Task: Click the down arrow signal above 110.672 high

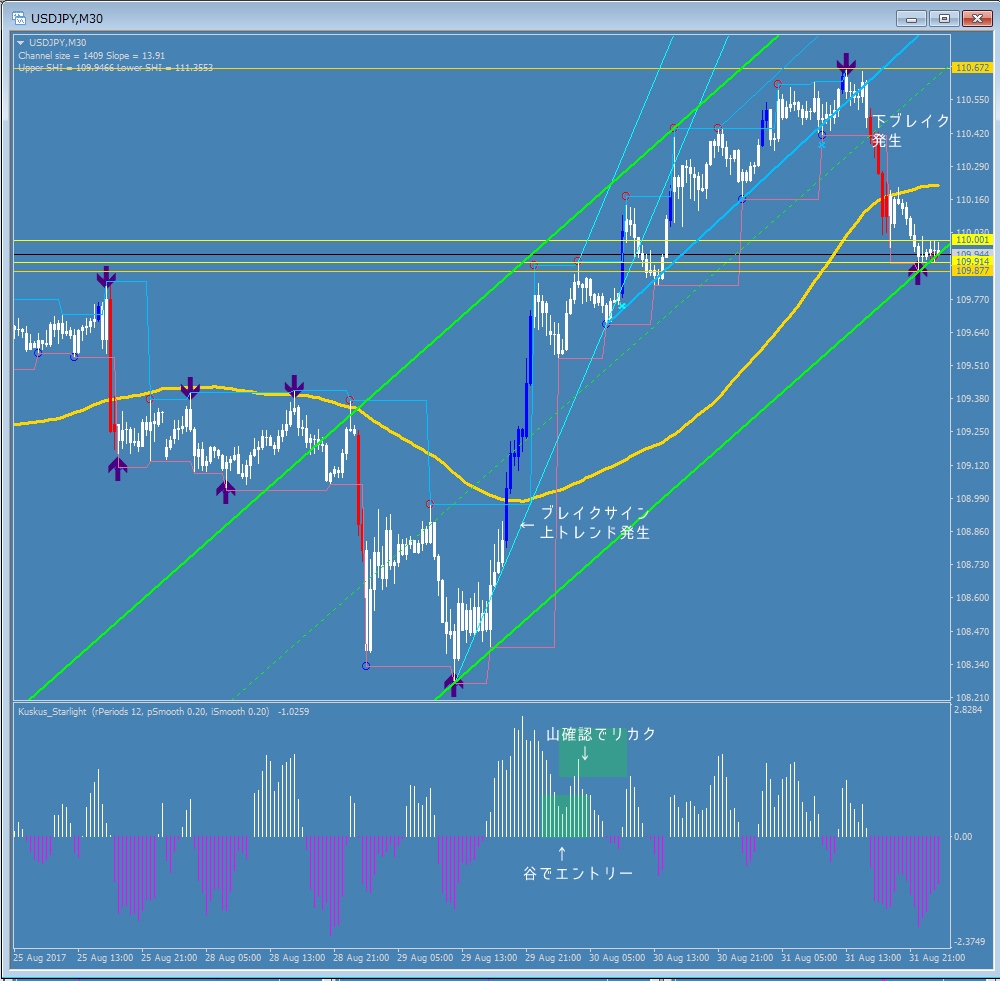Action: (x=847, y=63)
